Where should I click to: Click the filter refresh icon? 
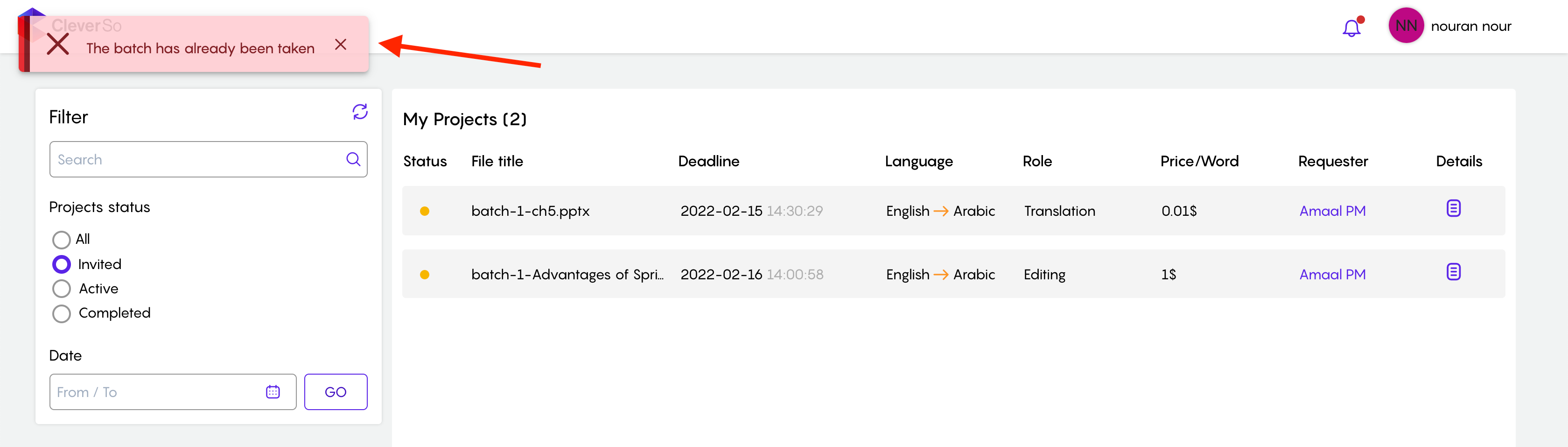click(x=360, y=112)
